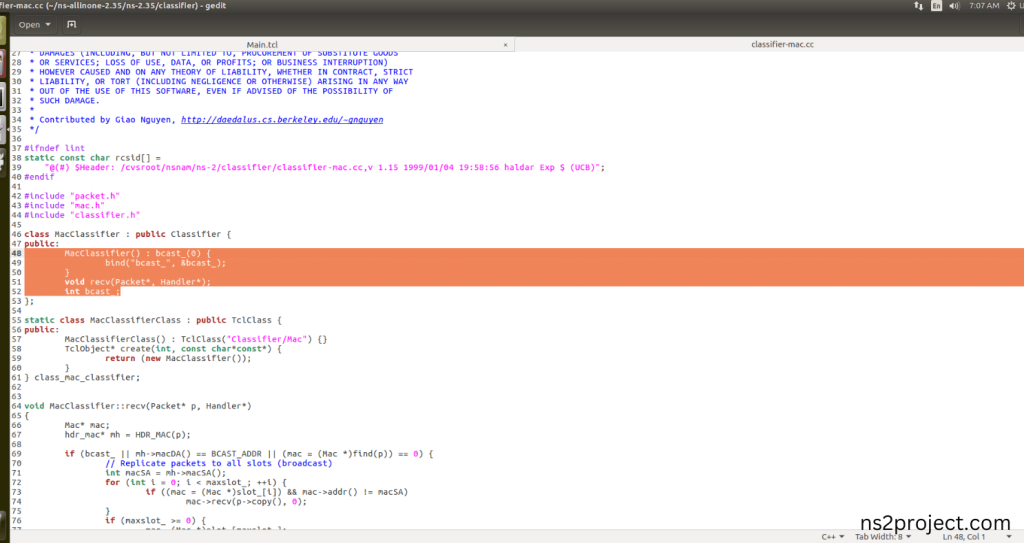Click on '#include "classifier.h"' line
The height and width of the screenshot is (543, 1024).
(82, 215)
